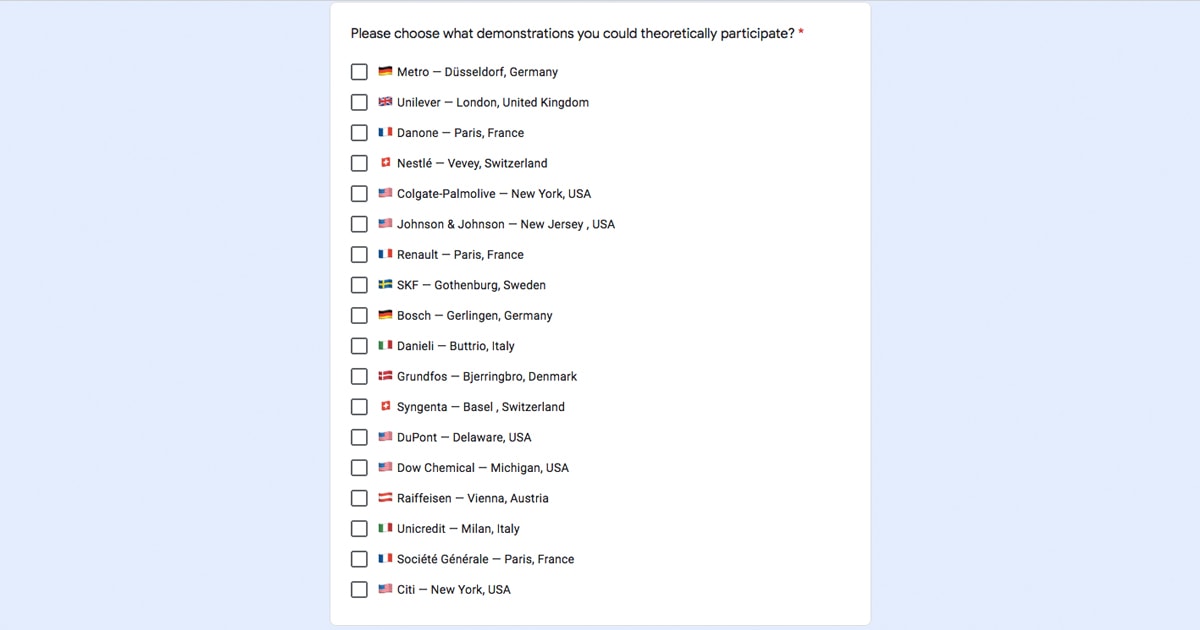Enable the Raiffeisen — Vienna, Austria checkbox
The width and height of the screenshot is (1200, 630).
tap(359, 498)
